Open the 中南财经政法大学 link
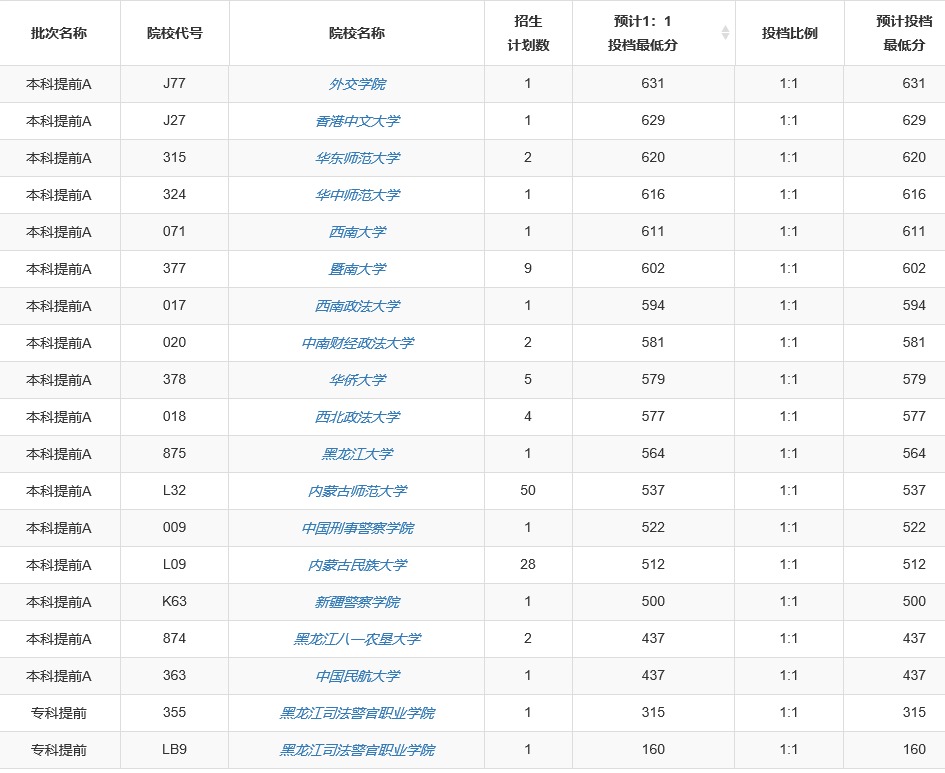The width and height of the screenshot is (945, 773). click(x=357, y=343)
